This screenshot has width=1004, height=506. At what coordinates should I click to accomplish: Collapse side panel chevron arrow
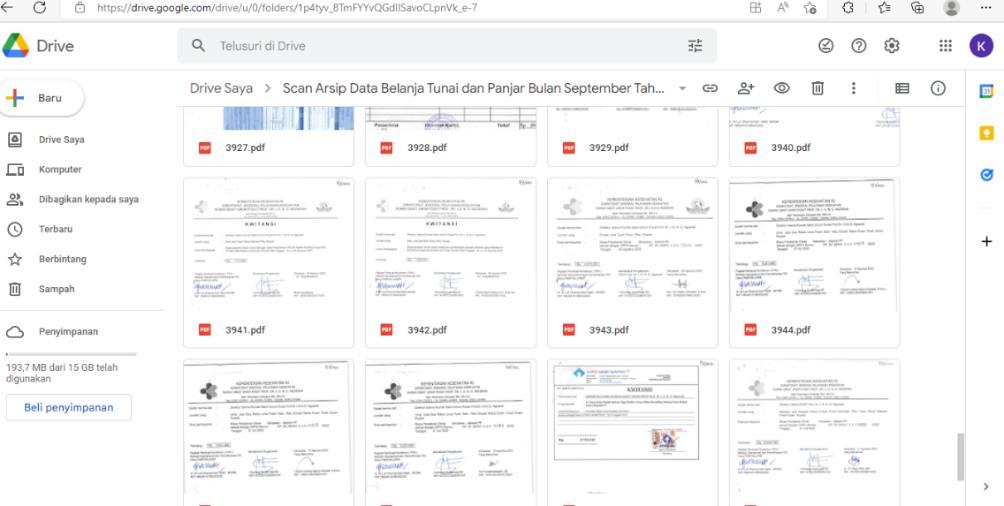pyautogui.click(x=986, y=487)
